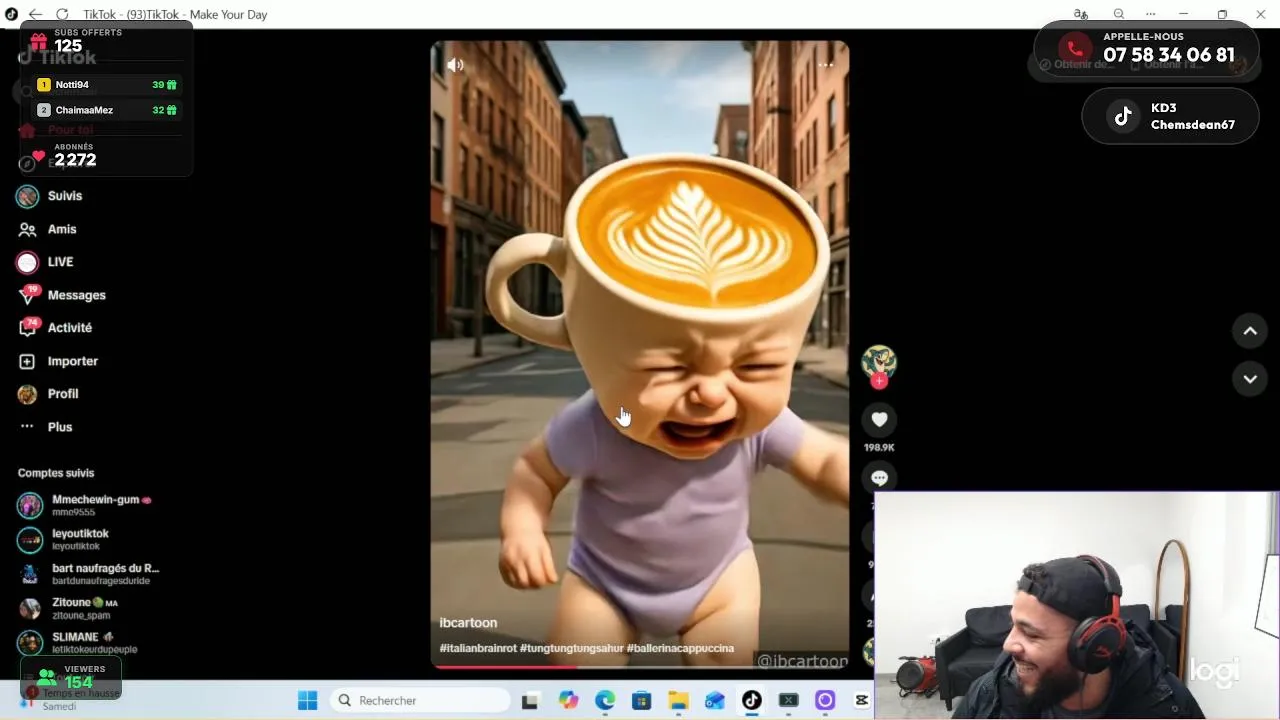Open Microsoft Store from the taskbar

tap(641, 700)
